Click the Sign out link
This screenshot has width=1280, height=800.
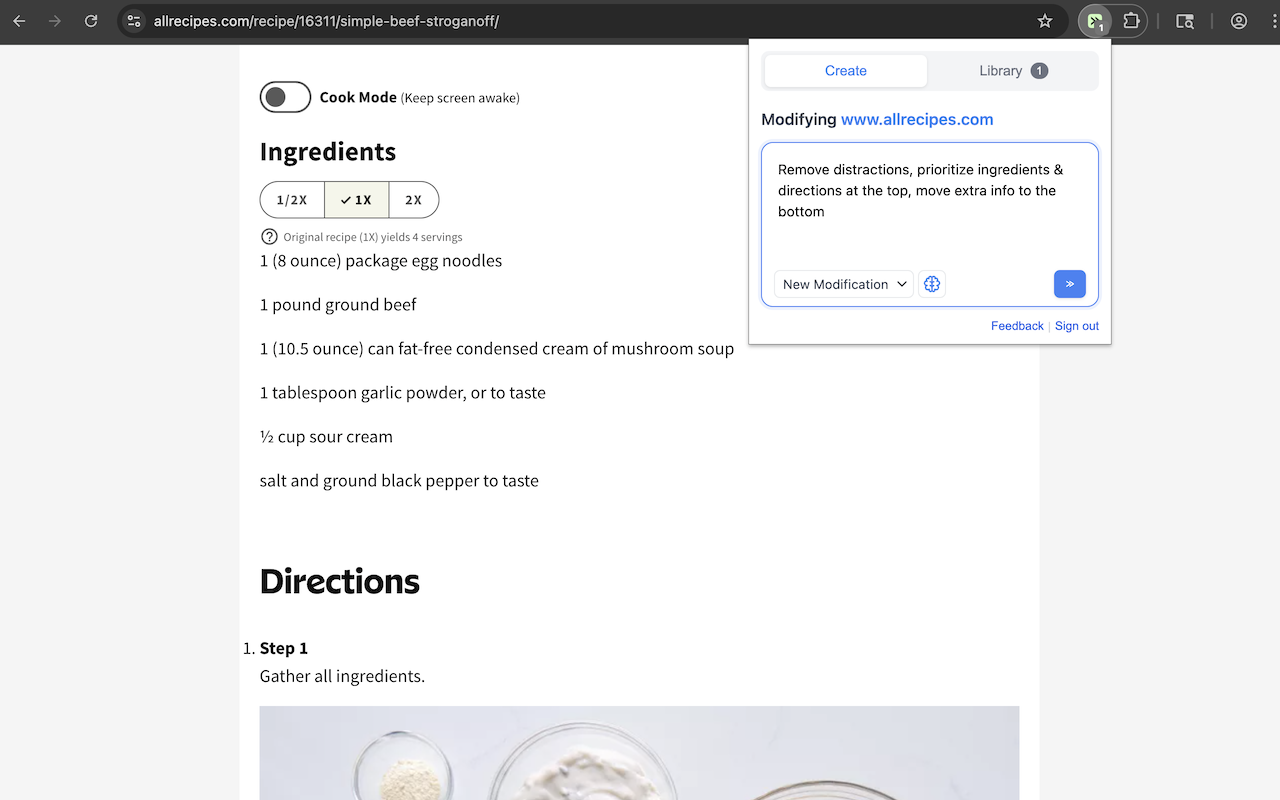tap(1076, 326)
